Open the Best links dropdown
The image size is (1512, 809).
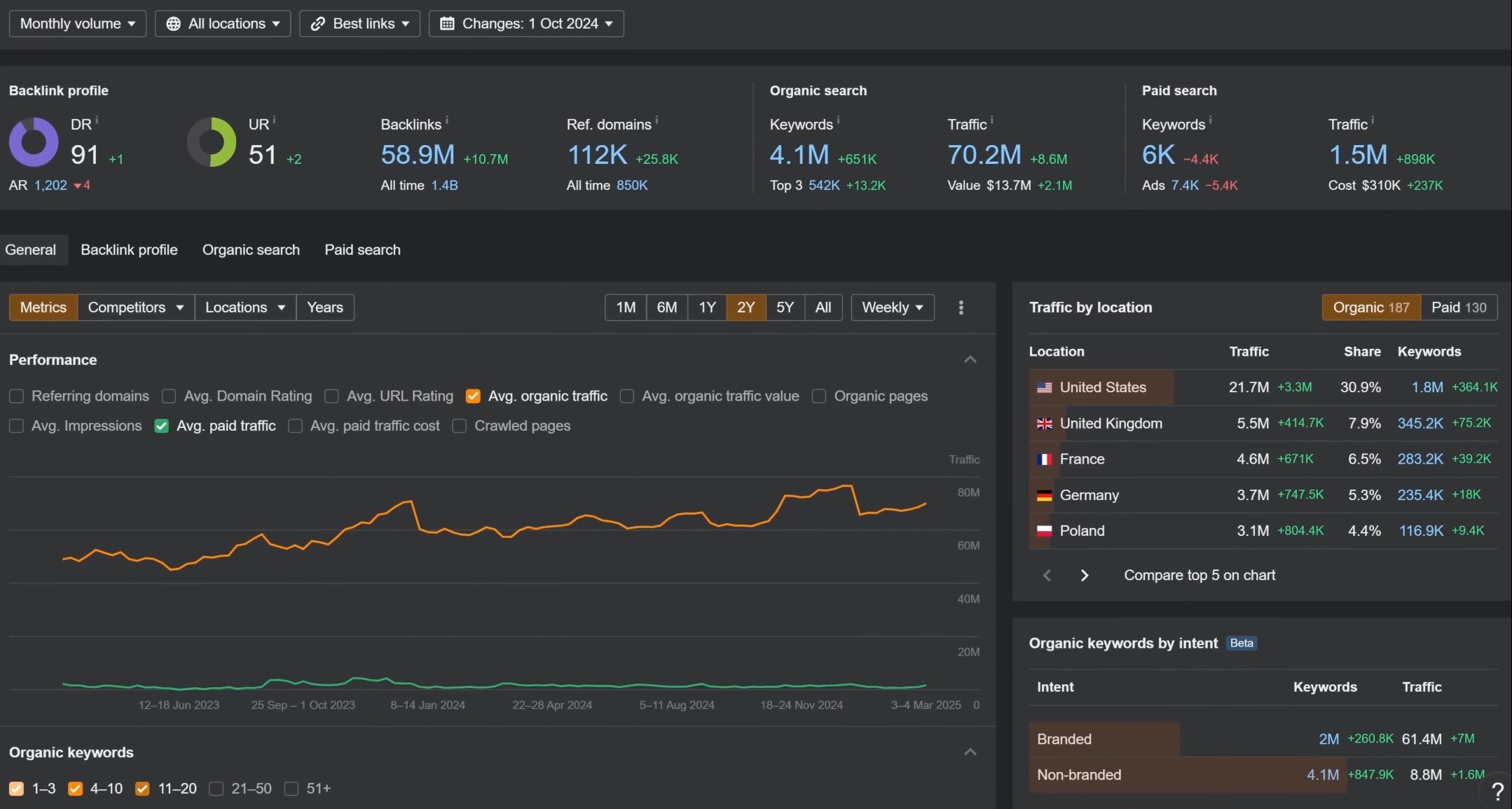(x=360, y=24)
